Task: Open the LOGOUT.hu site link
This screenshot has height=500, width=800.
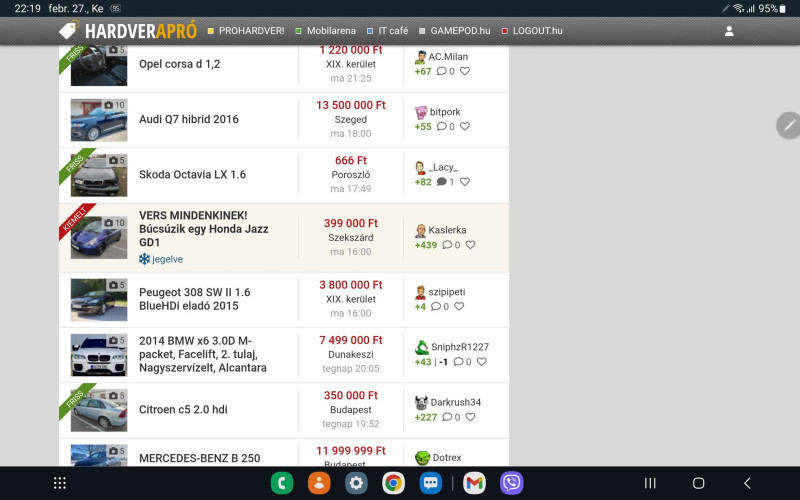Action: pos(532,31)
